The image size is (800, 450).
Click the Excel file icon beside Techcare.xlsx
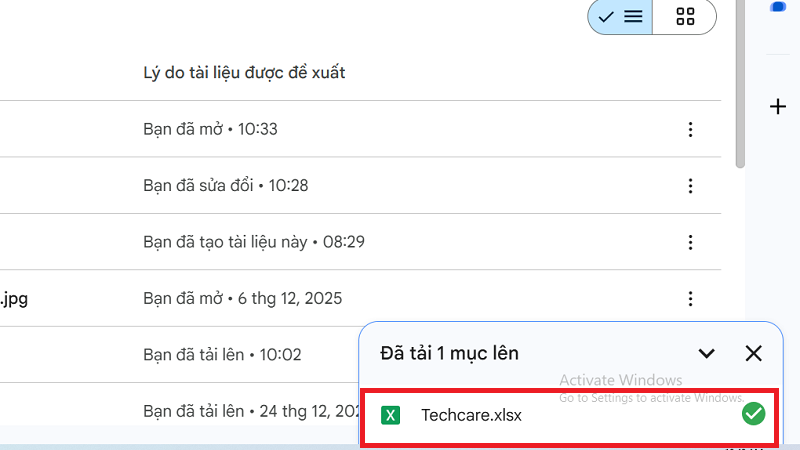[x=392, y=415]
